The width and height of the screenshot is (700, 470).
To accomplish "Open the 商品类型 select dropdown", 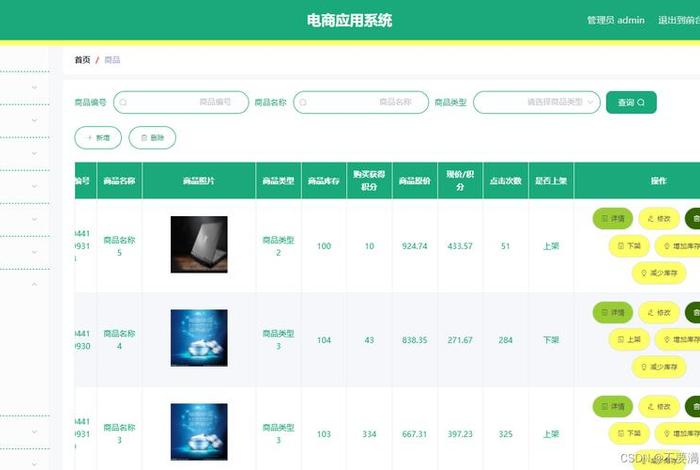I will (x=537, y=102).
